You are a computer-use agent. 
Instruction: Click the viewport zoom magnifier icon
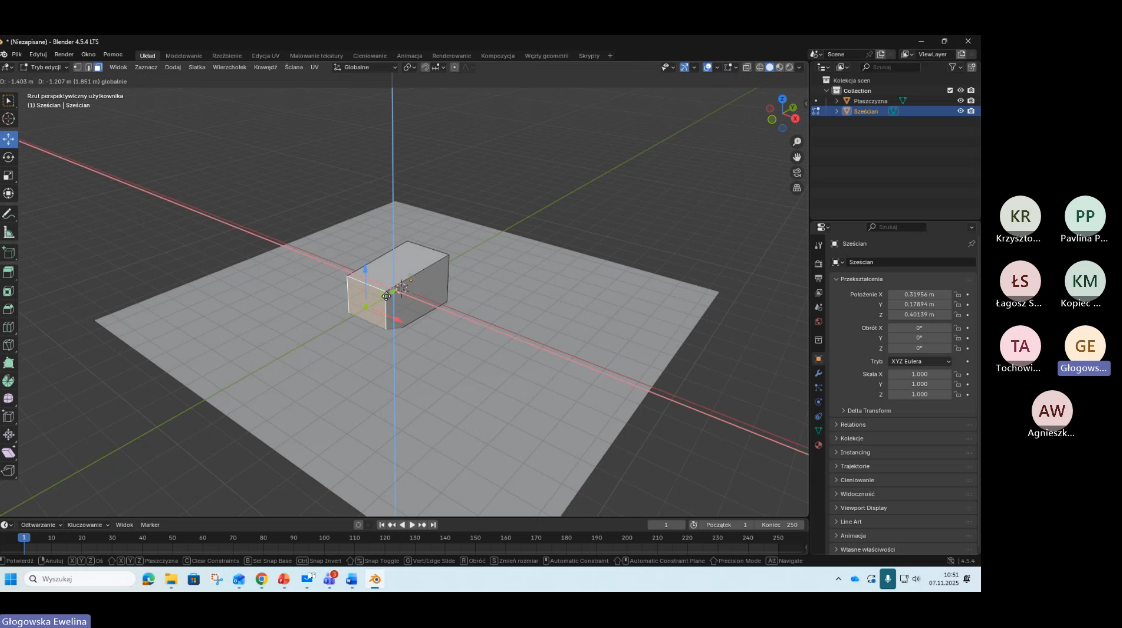click(x=797, y=142)
